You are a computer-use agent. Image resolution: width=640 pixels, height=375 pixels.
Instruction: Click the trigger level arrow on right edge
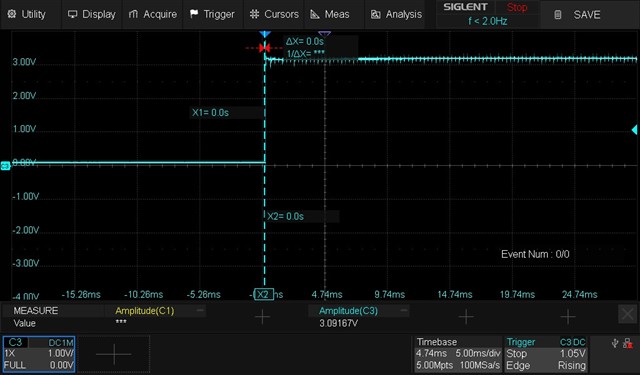click(634, 130)
